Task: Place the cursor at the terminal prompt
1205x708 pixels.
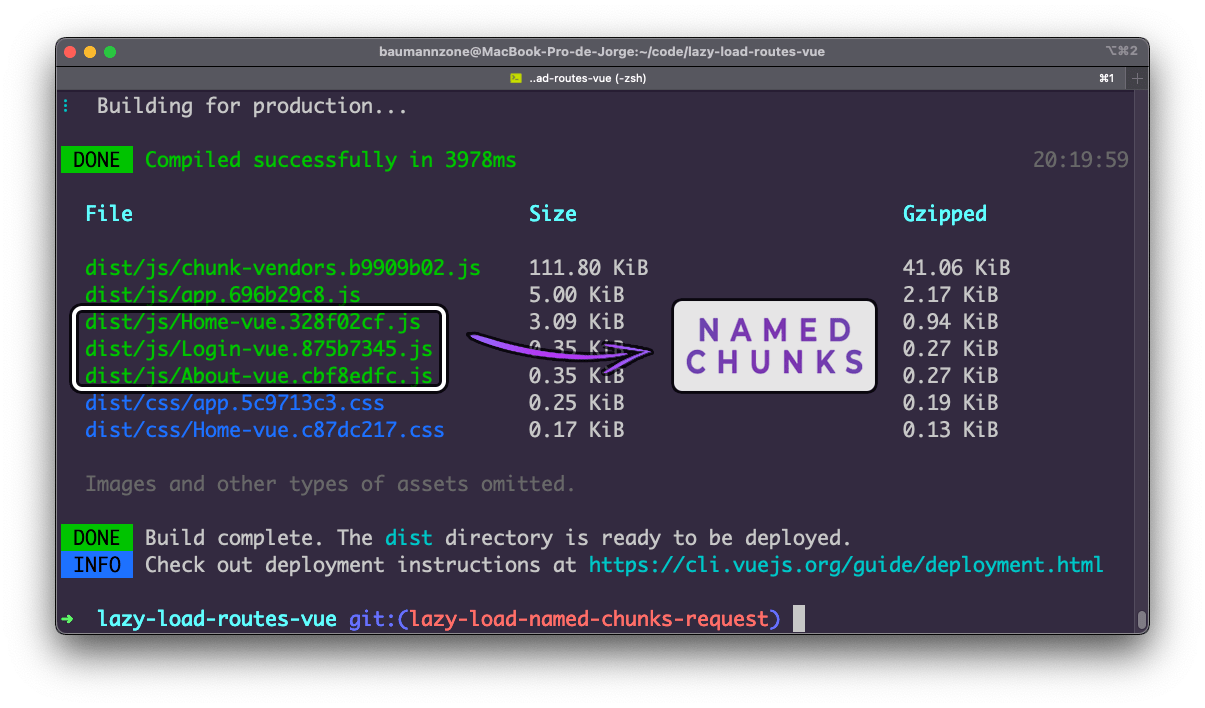Action: [x=797, y=618]
